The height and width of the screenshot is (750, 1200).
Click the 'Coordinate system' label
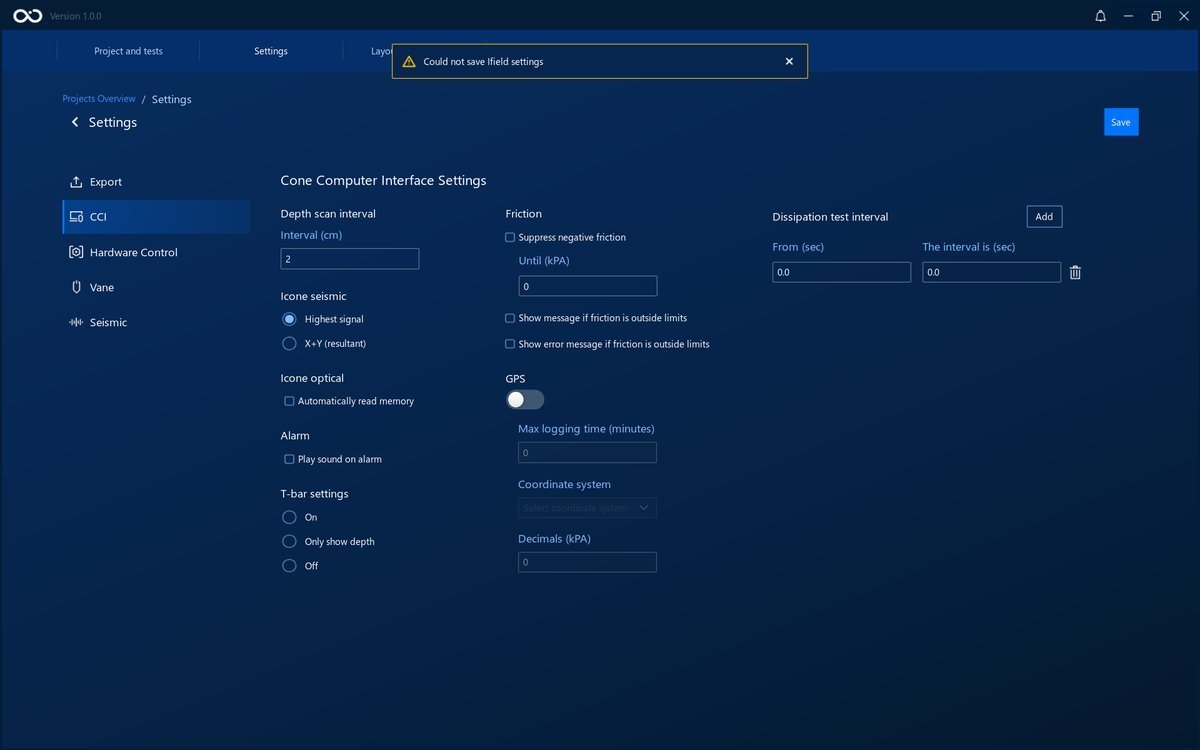pyautogui.click(x=564, y=485)
